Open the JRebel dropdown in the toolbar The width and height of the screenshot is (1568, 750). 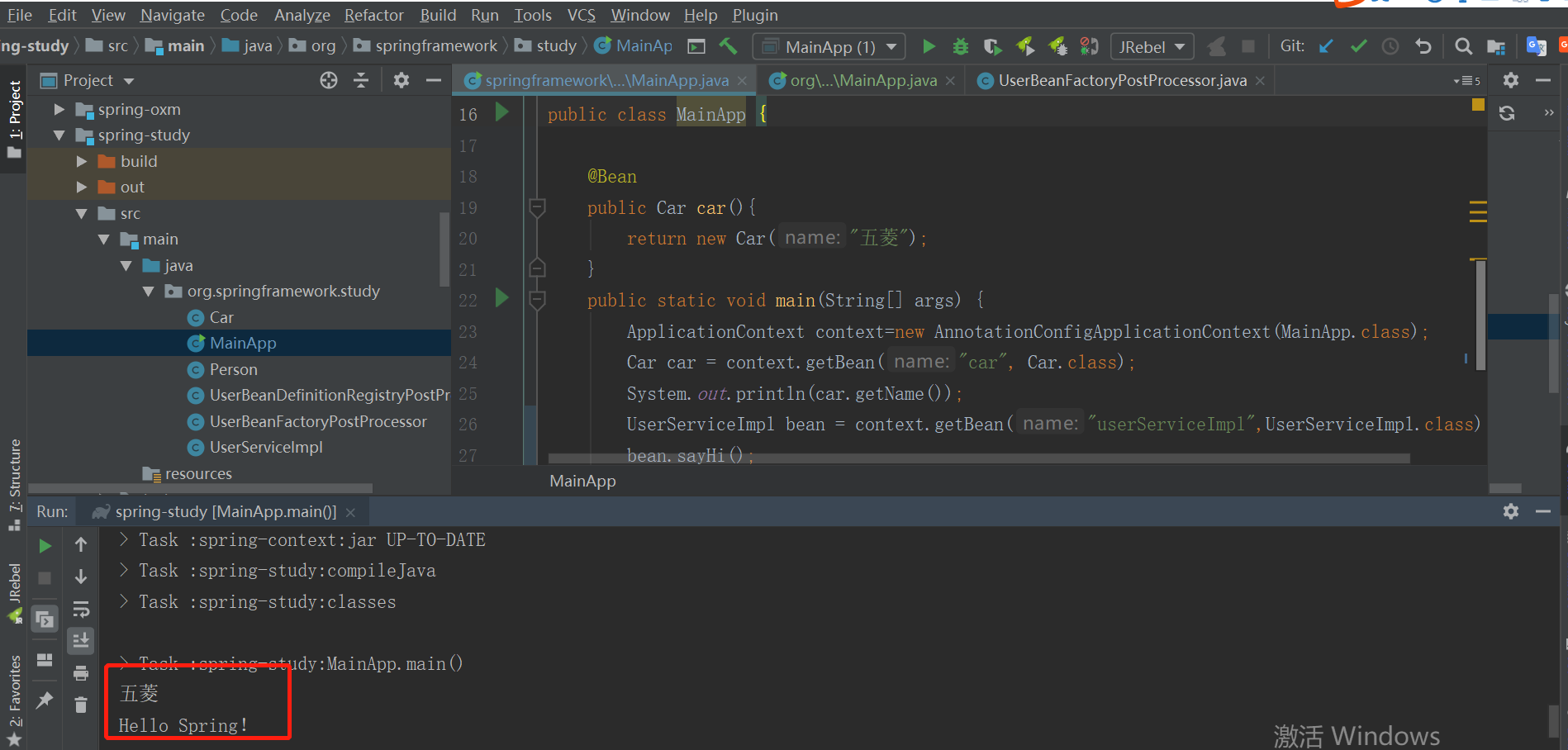(1152, 47)
